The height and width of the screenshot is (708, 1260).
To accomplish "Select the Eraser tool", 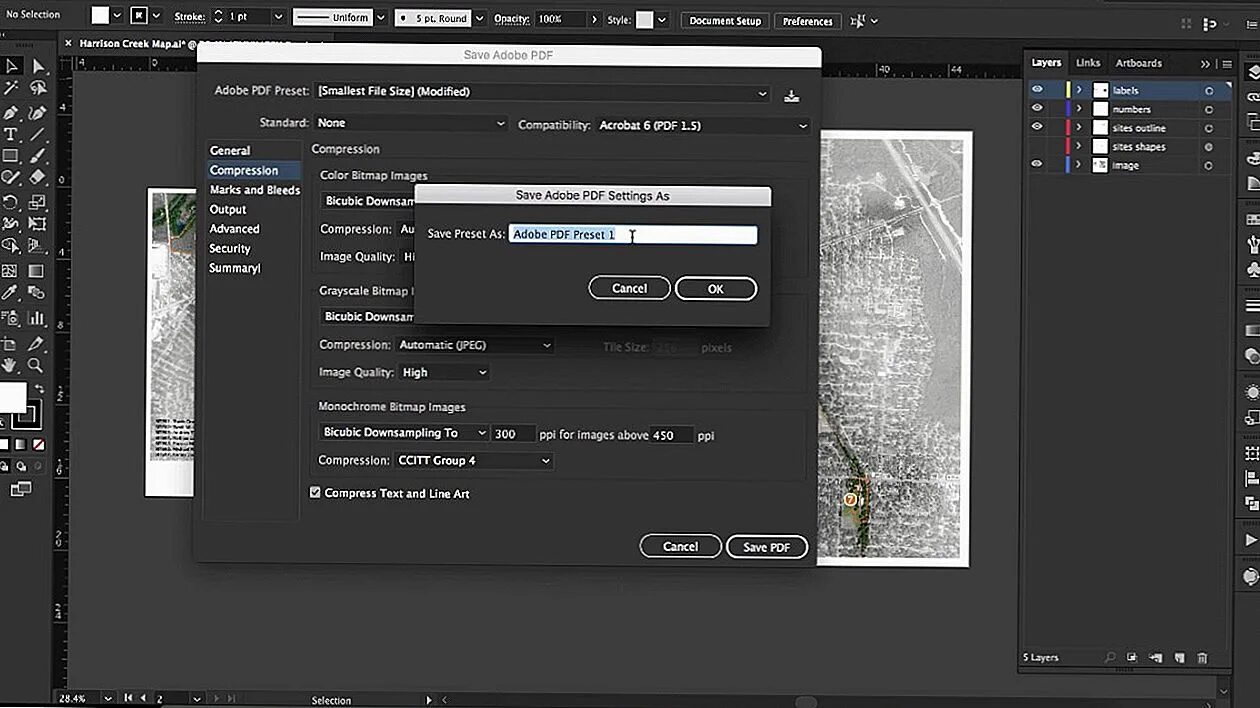I will pyautogui.click(x=37, y=177).
